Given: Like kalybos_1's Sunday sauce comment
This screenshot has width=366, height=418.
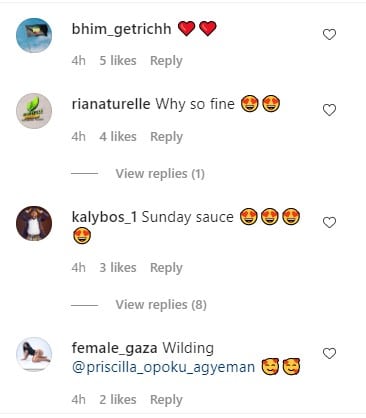Looking at the screenshot, I should (x=329, y=222).
